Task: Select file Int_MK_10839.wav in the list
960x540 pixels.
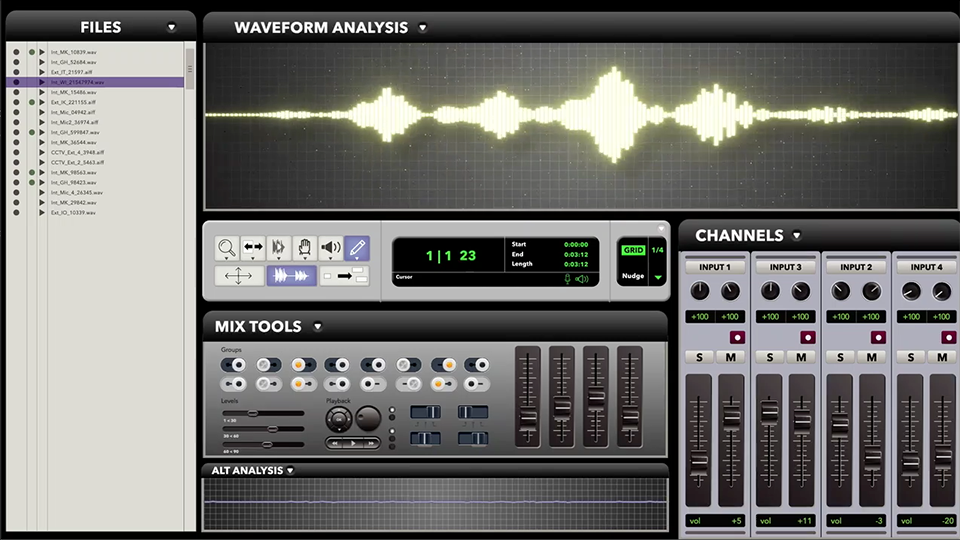Action: click(x=74, y=51)
